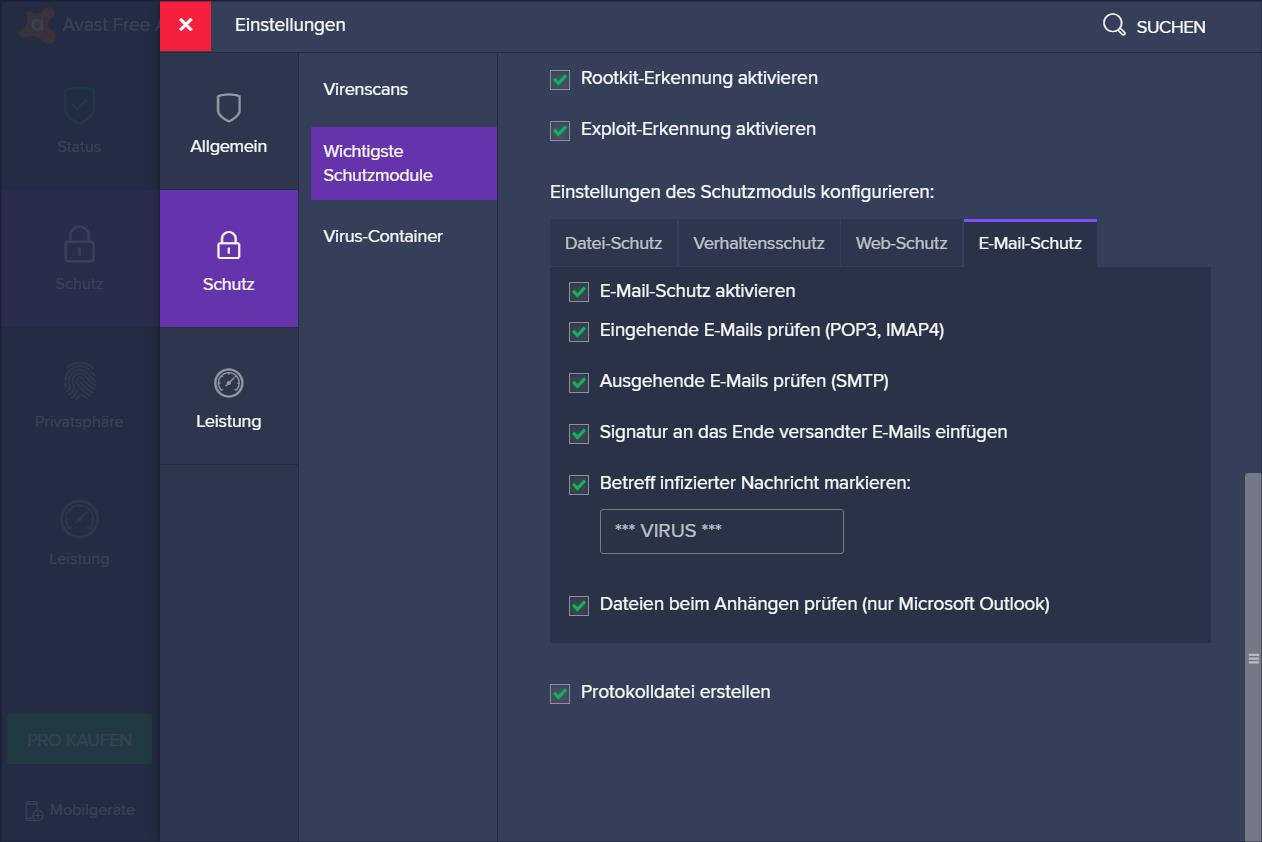
Task: Click the PRO KAUFEN button
Action: (x=79, y=740)
